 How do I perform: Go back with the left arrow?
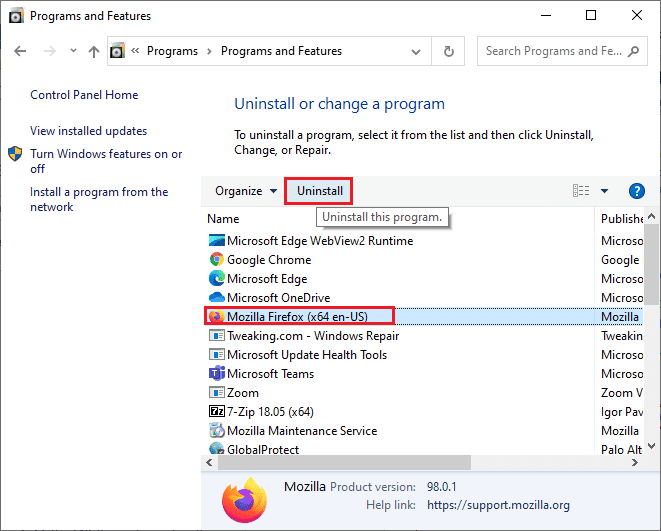20,51
